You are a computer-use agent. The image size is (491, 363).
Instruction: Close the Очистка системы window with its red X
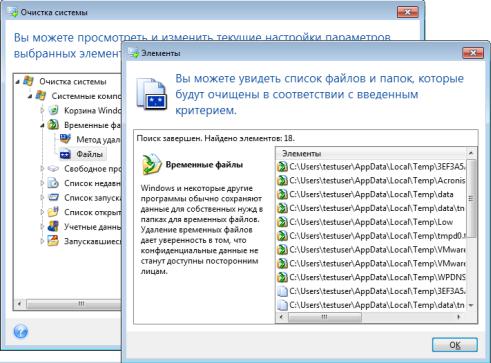pos(407,12)
